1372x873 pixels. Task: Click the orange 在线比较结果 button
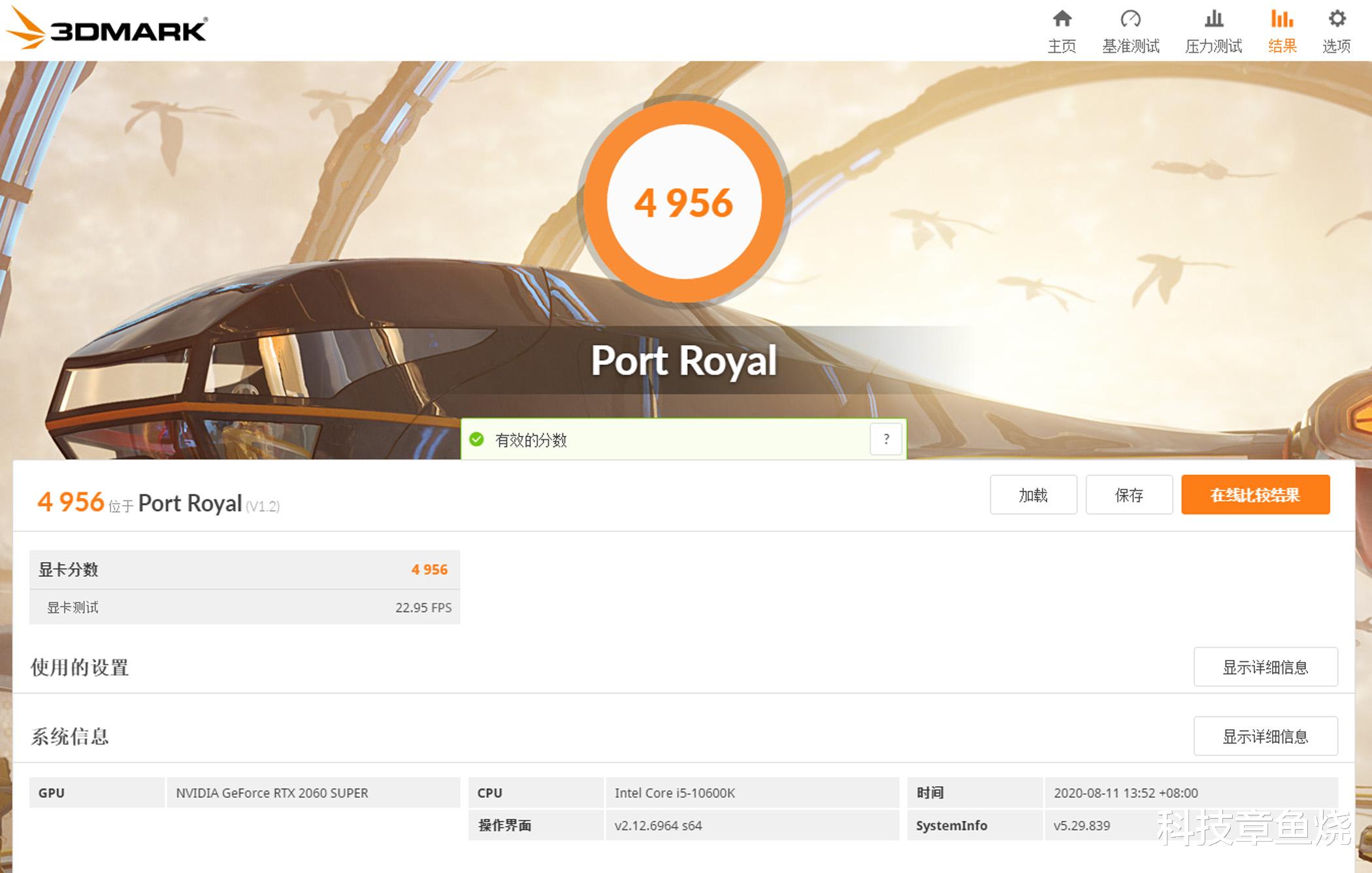pyautogui.click(x=1255, y=495)
